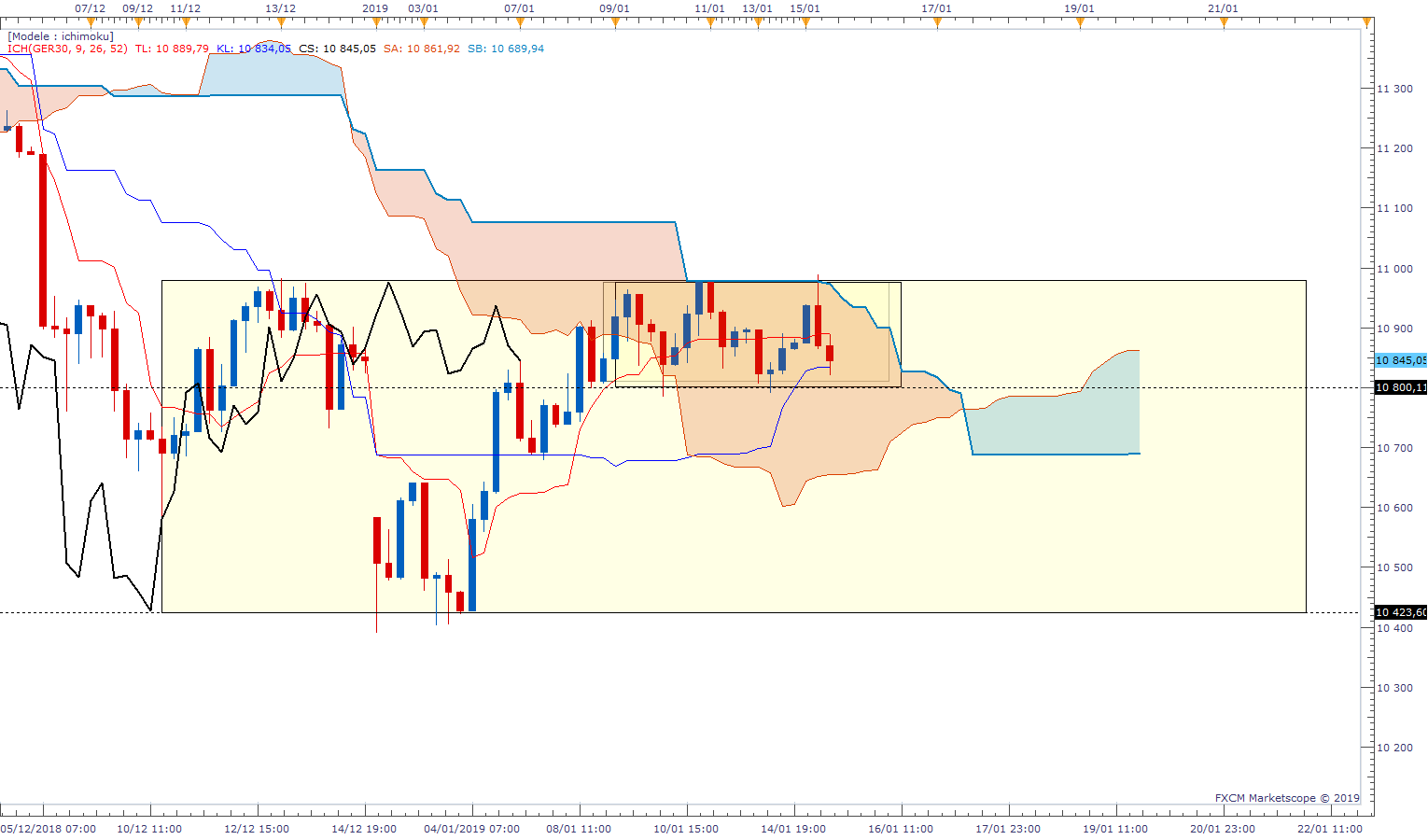
Task: Select the SA: 10 861,92 legend value
Action: click(x=422, y=49)
